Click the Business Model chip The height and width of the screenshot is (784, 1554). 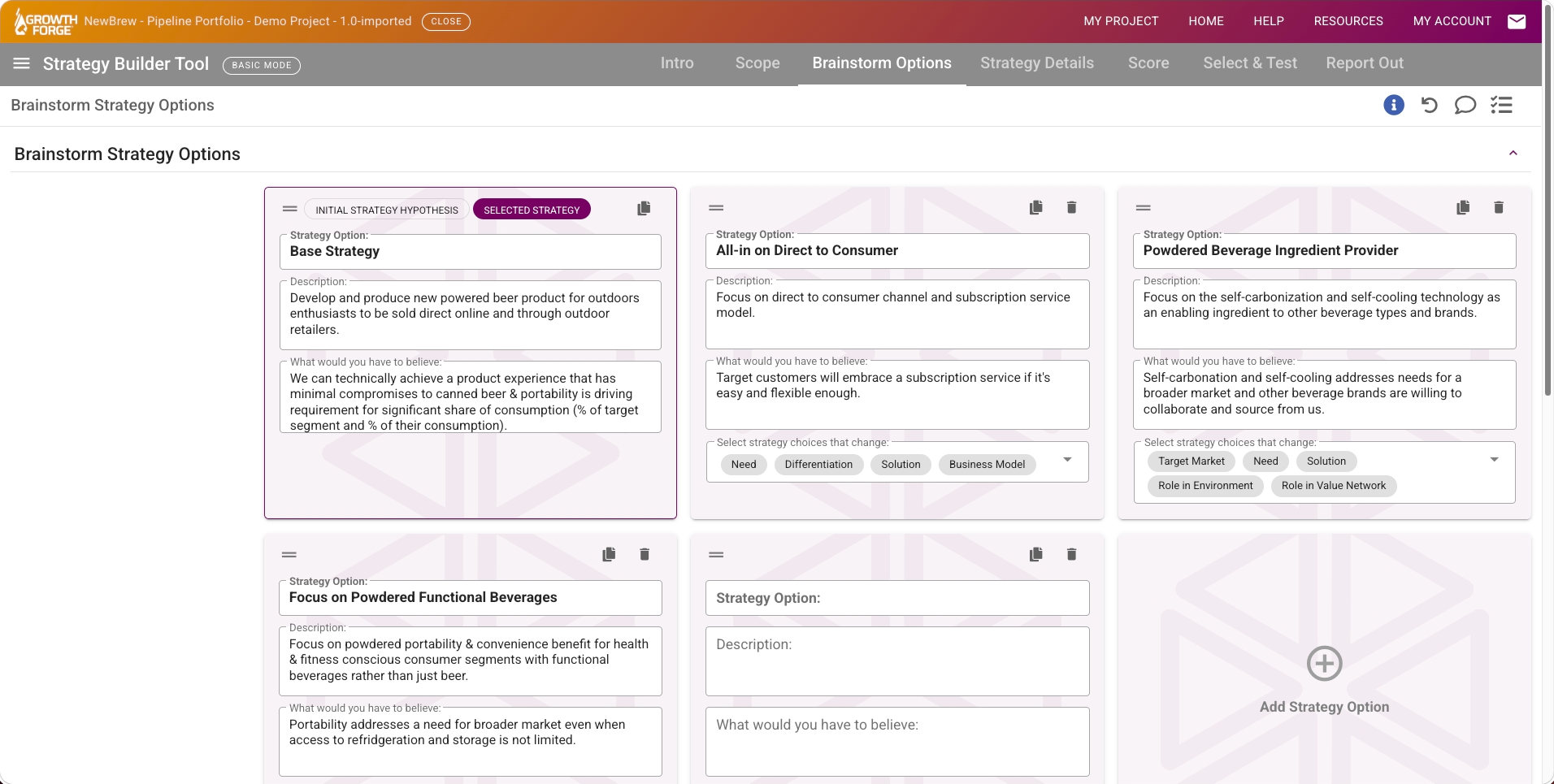pos(987,465)
